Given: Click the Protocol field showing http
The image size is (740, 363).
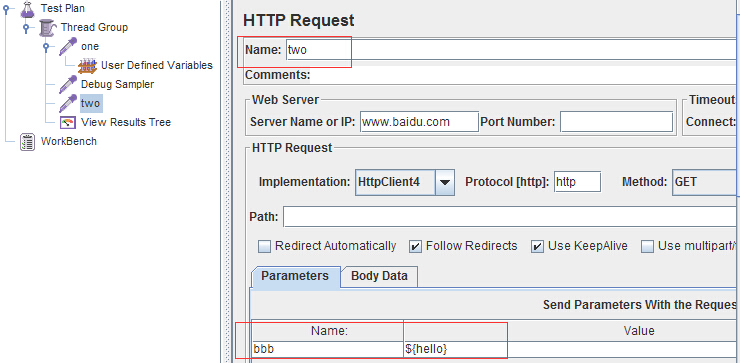Looking at the screenshot, I should 577,182.
